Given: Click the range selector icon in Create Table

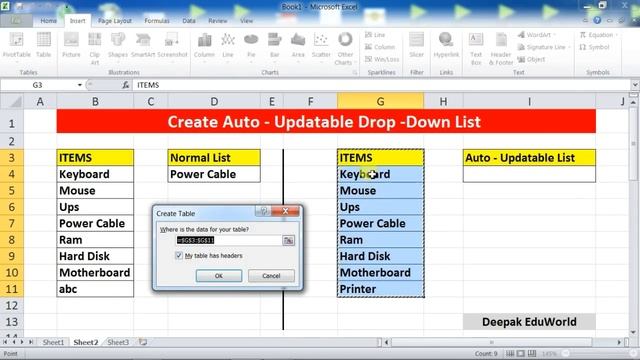Looking at the screenshot, I should coord(288,240).
